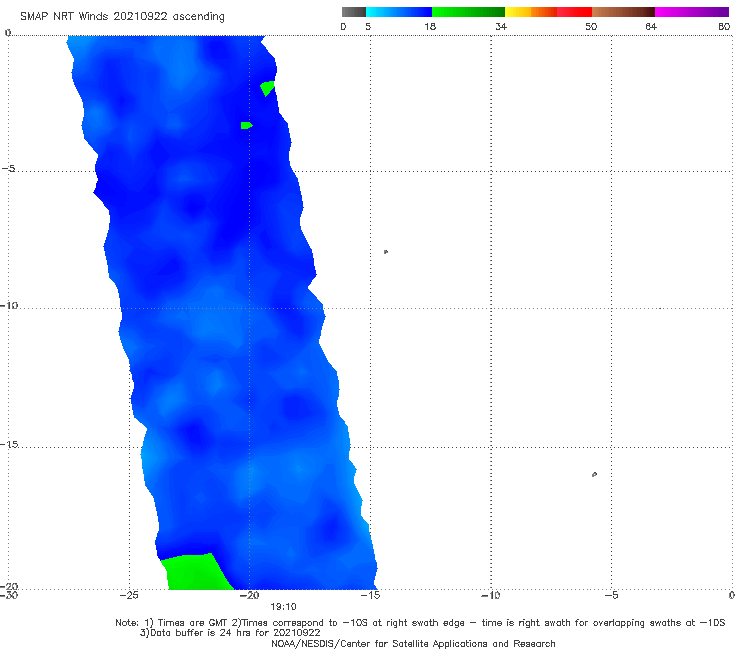
Task: Click the longitude axis label '-20'
Action: pos(250,595)
